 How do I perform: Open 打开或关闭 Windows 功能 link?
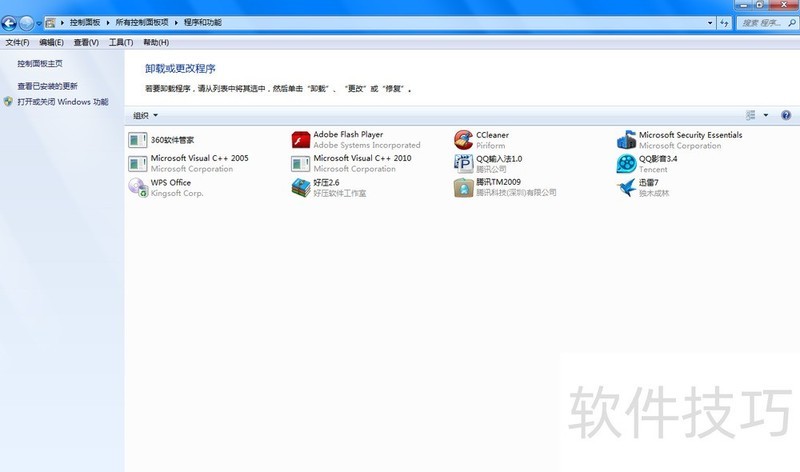point(63,102)
